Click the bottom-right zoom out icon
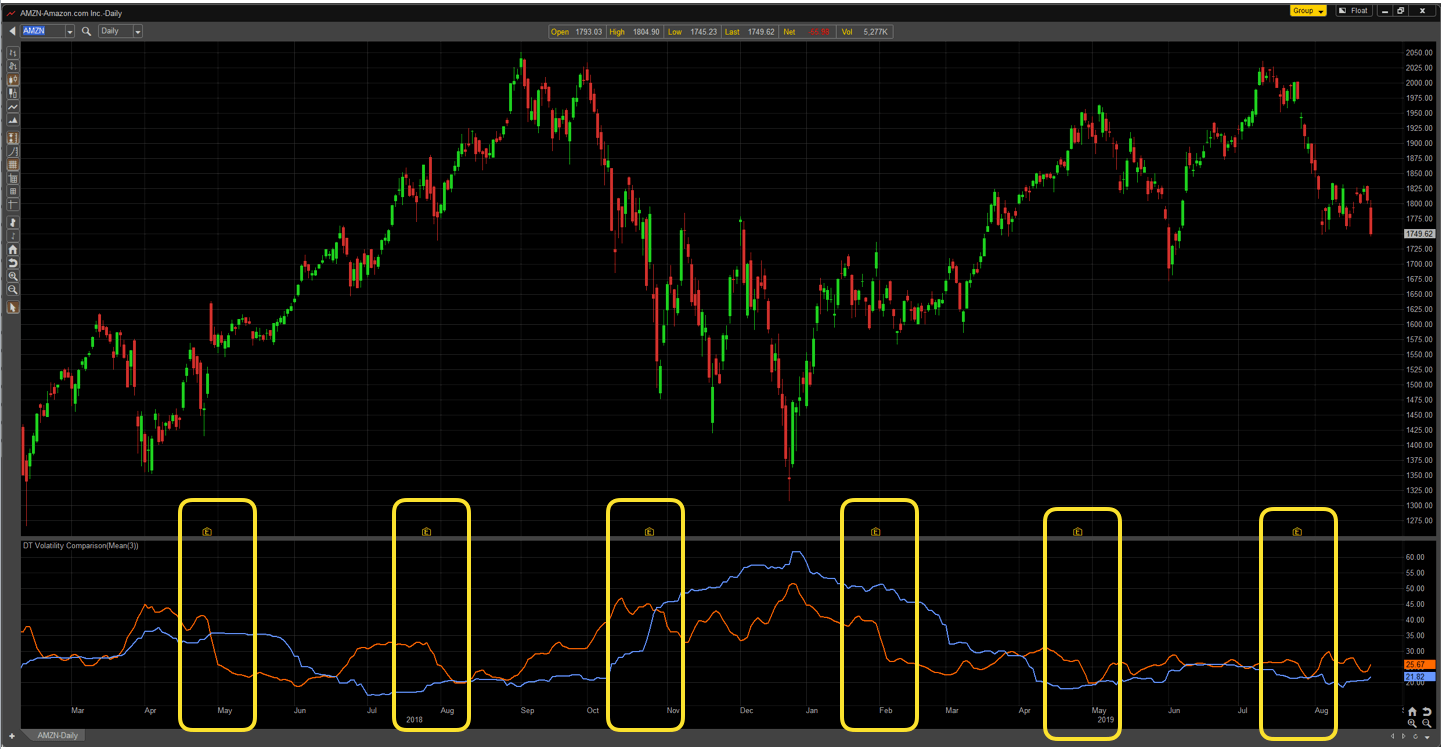Image resolution: width=1441 pixels, height=749 pixels. click(1427, 722)
